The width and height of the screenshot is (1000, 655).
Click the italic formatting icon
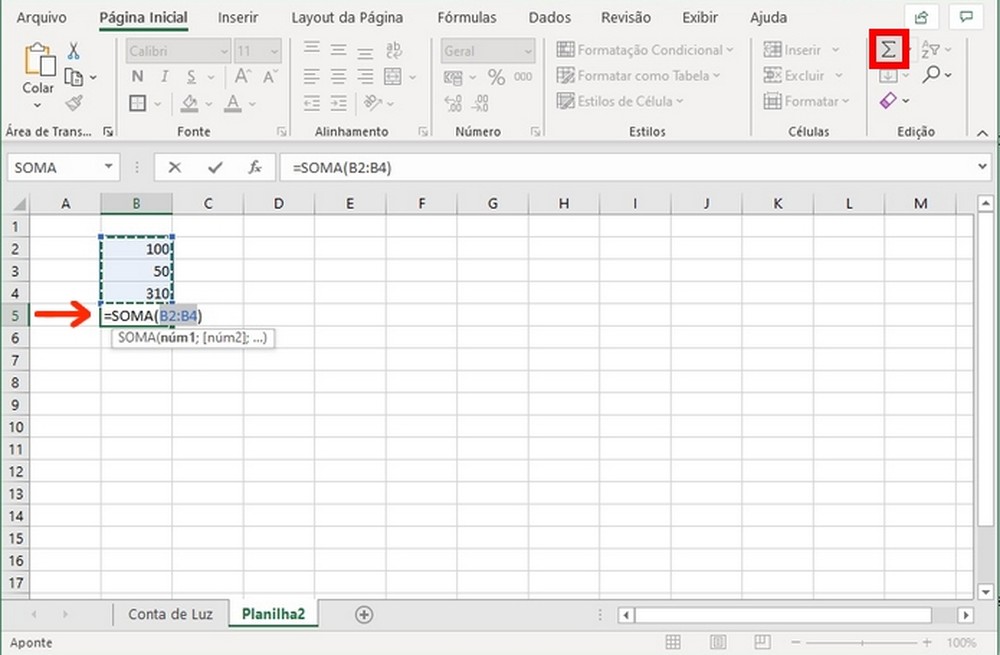[x=163, y=76]
